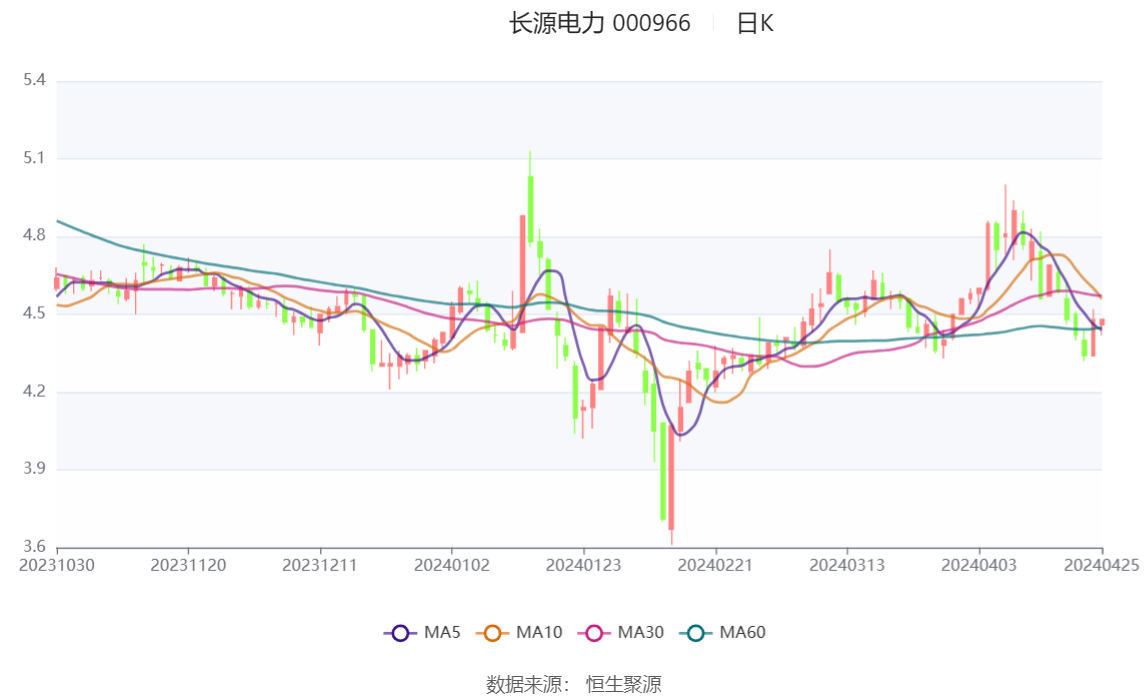Click the 4.5 y-axis label
The image size is (1148, 699).
34,313
